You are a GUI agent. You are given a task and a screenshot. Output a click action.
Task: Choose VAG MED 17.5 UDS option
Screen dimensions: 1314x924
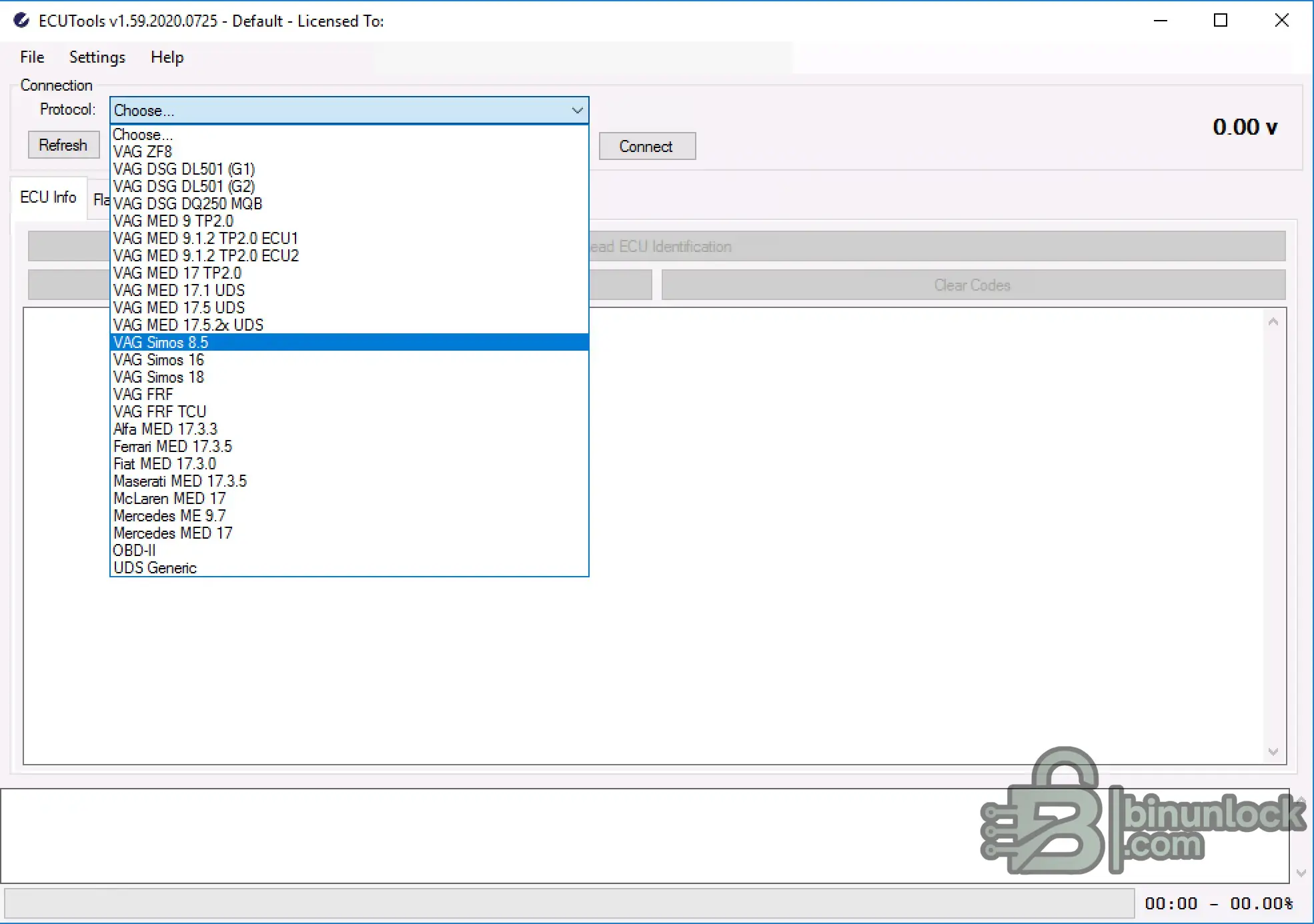click(x=179, y=308)
